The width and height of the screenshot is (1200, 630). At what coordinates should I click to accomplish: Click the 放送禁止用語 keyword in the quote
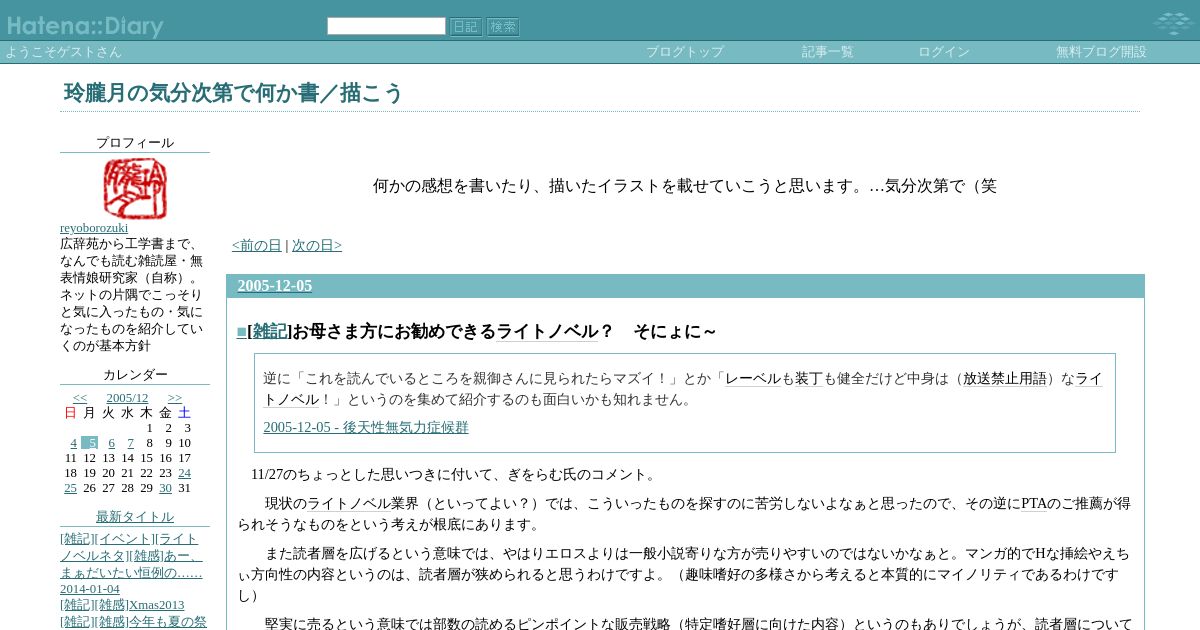[x=1005, y=379]
